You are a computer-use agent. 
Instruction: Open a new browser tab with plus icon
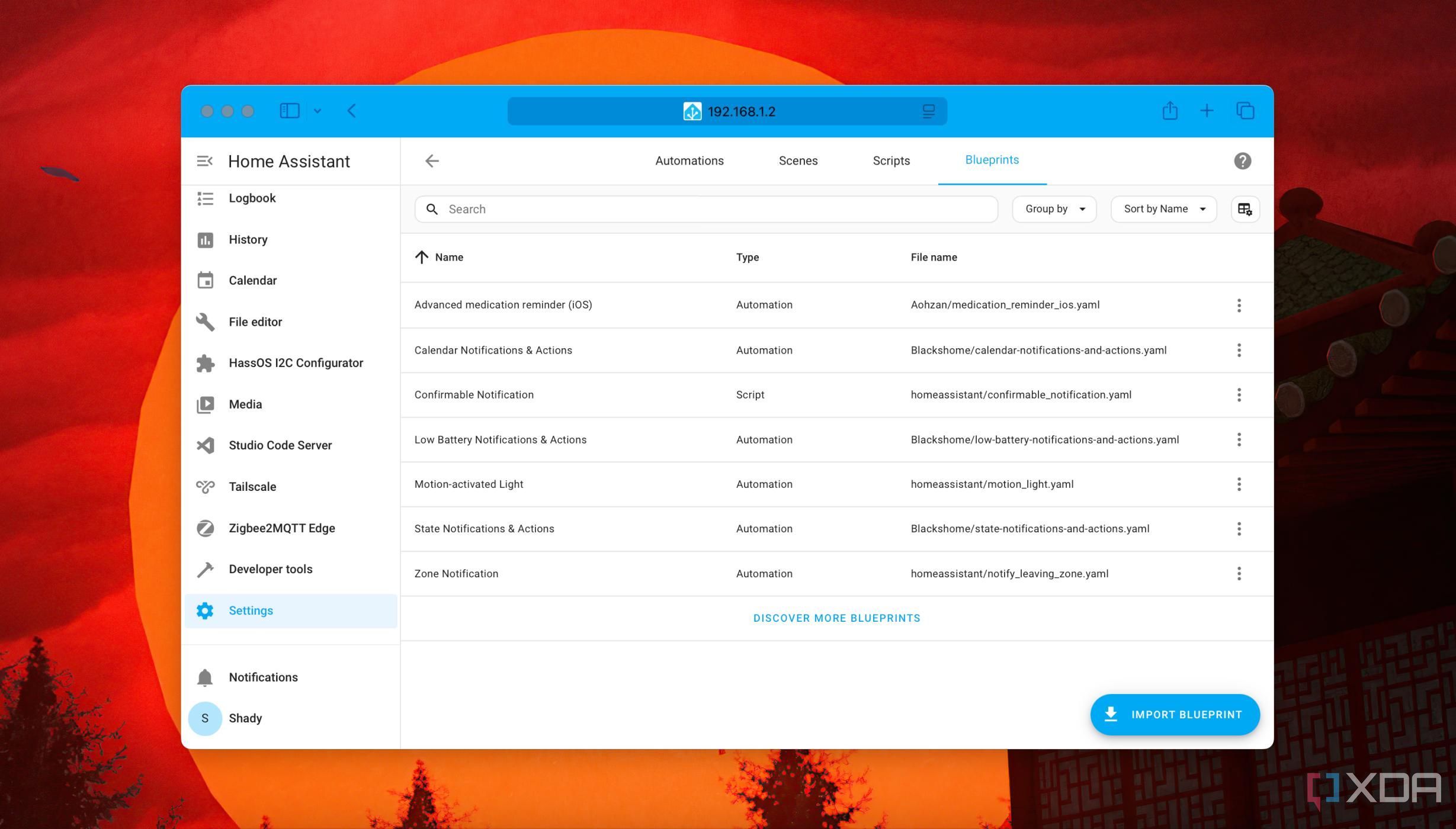pyautogui.click(x=1207, y=111)
